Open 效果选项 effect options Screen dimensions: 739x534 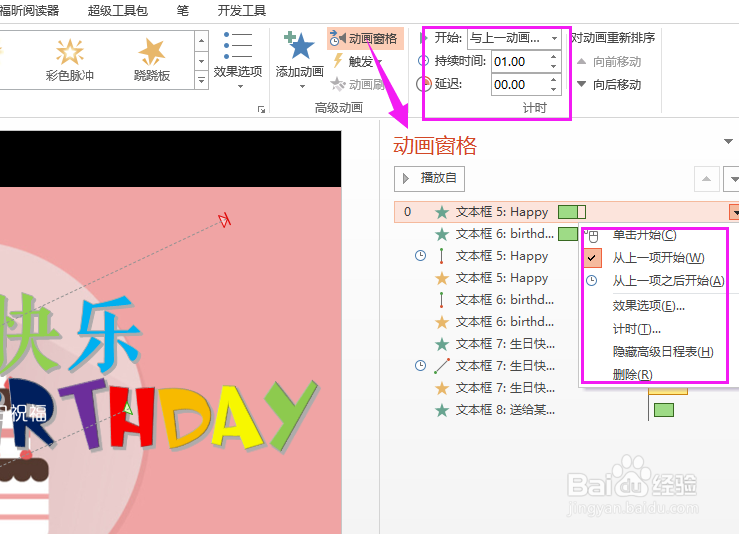[x=238, y=60]
